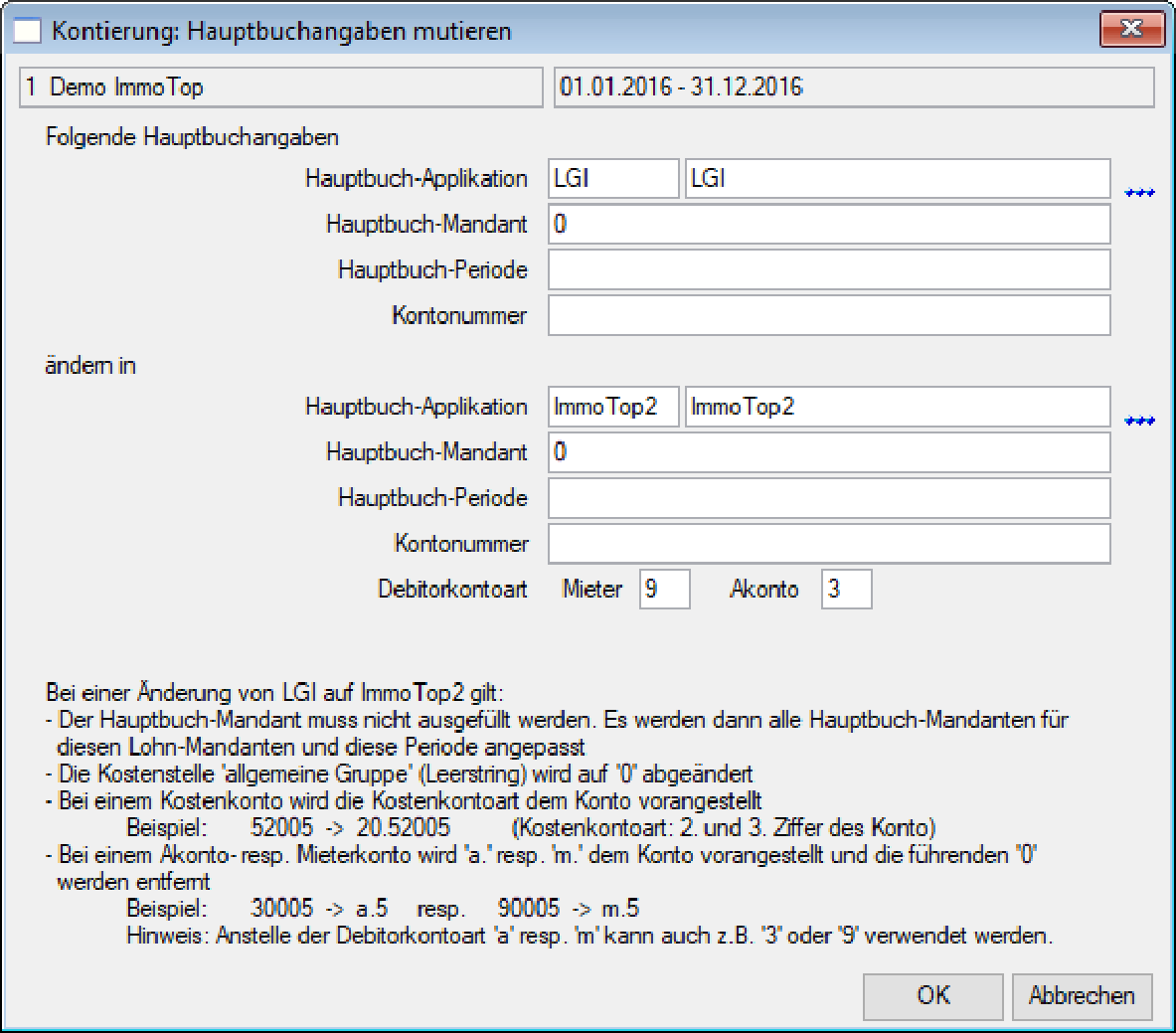The width and height of the screenshot is (1176, 1033).
Task: Click source Hauptbuch-Mandant field under Folgende Hauptbuchangaben
Action: click(x=829, y=224)
